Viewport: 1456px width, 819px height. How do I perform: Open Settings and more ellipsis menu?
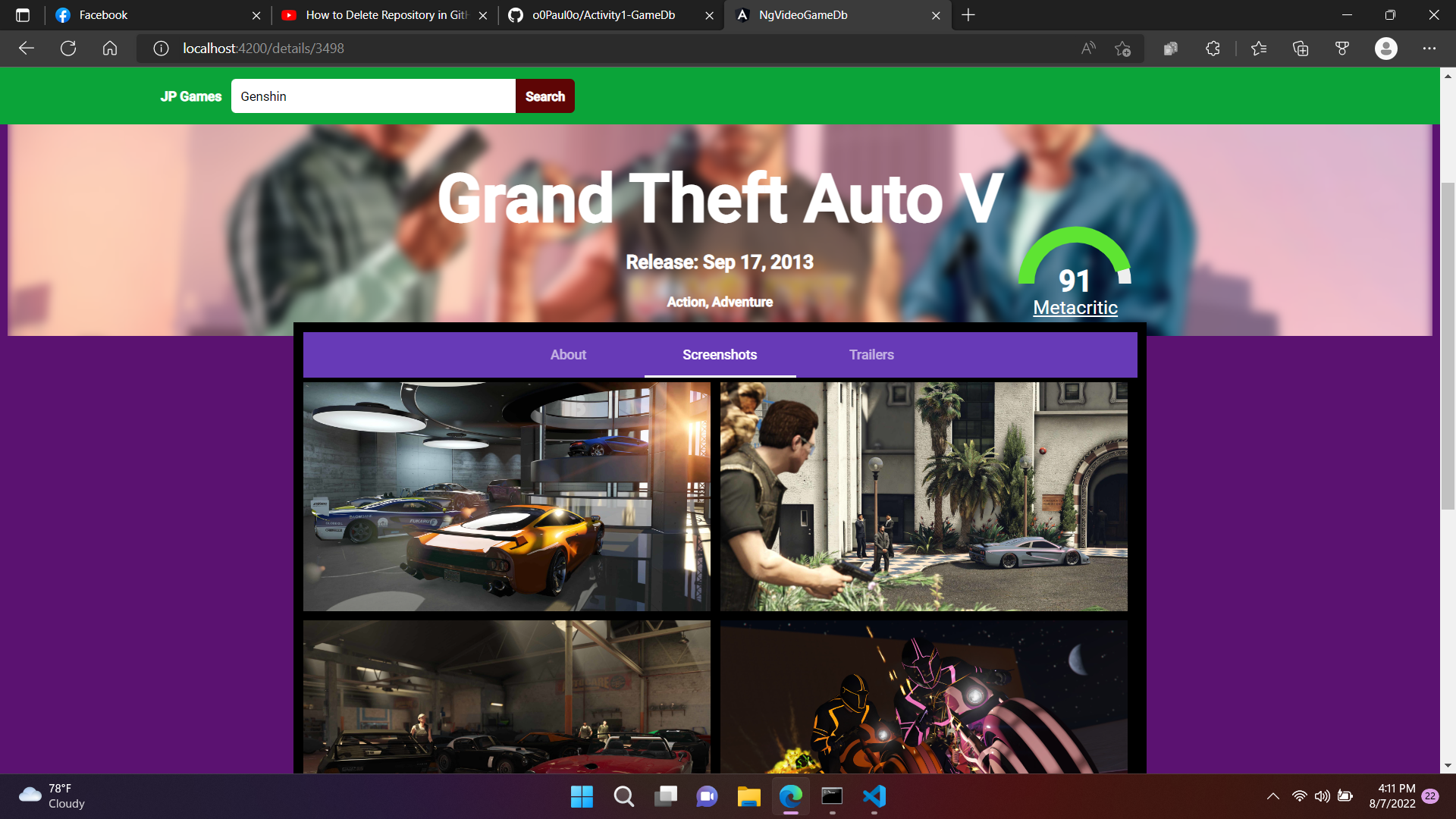click(1429, 49)
